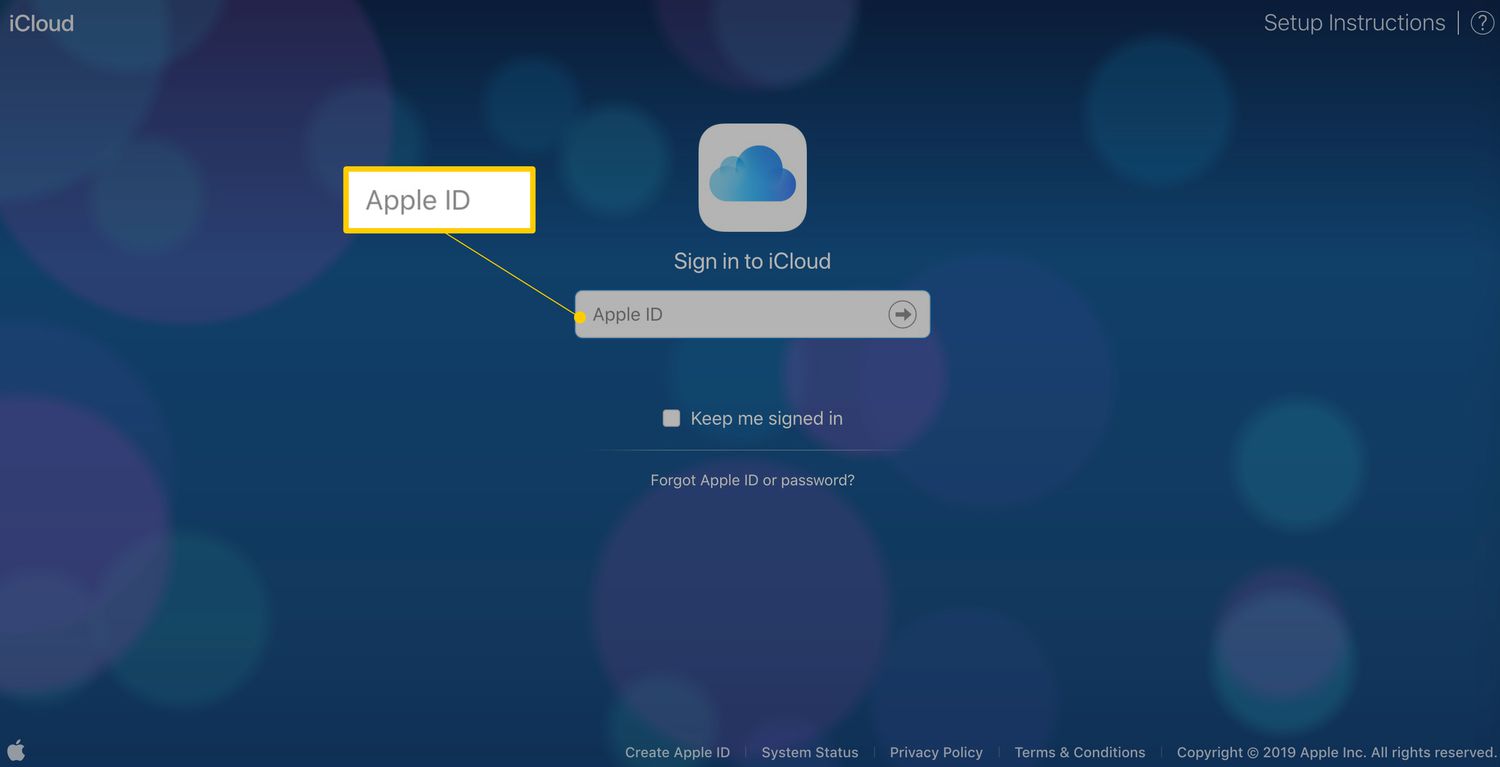Check the System Status page link

pos(809,752)
